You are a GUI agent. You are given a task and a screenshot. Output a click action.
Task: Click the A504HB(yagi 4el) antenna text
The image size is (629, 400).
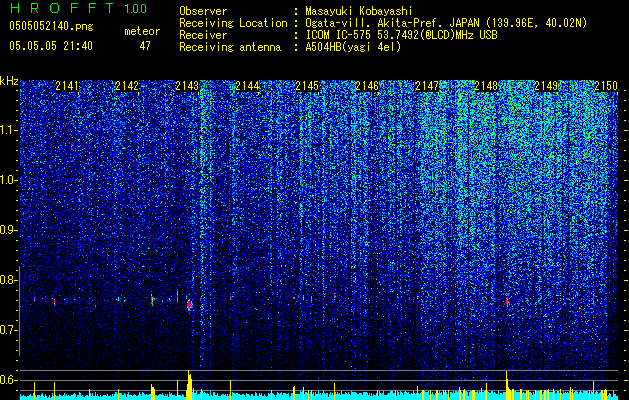pyautogui.click(x=353, y=47)
